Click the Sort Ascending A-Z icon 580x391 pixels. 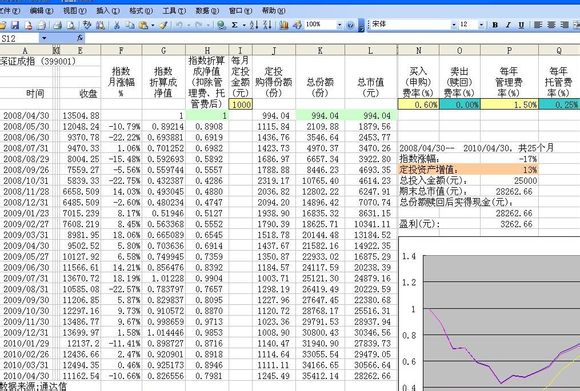254,25
